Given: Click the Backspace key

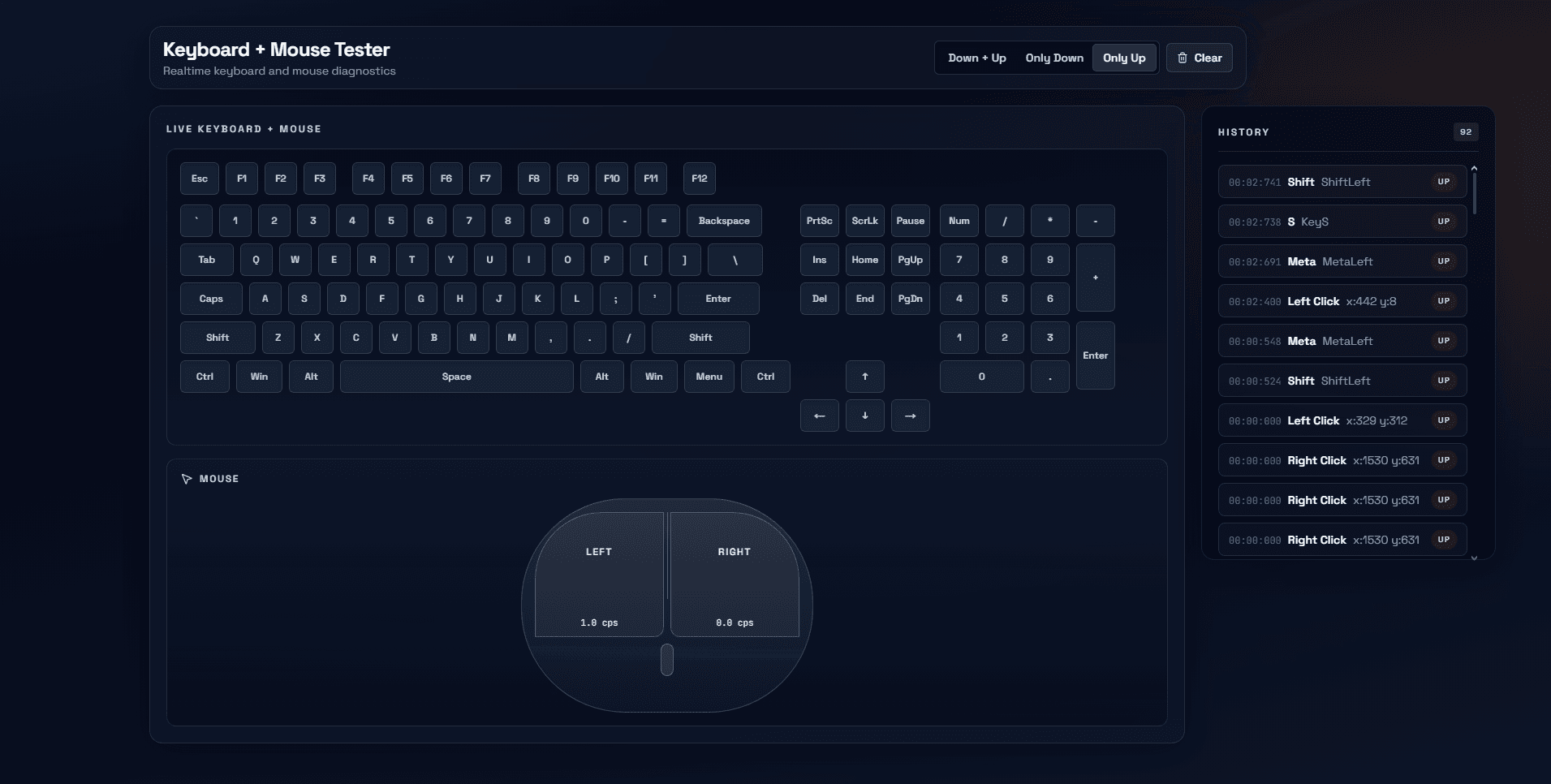Looking at the screenshot, I should pyautogui.click(x=724, y=221).
